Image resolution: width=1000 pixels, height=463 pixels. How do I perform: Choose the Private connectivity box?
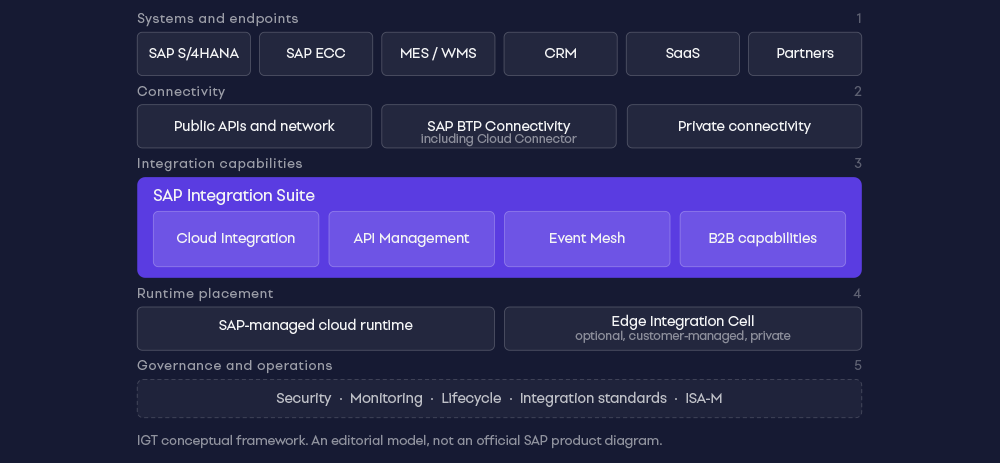click(x=744, y=126)
